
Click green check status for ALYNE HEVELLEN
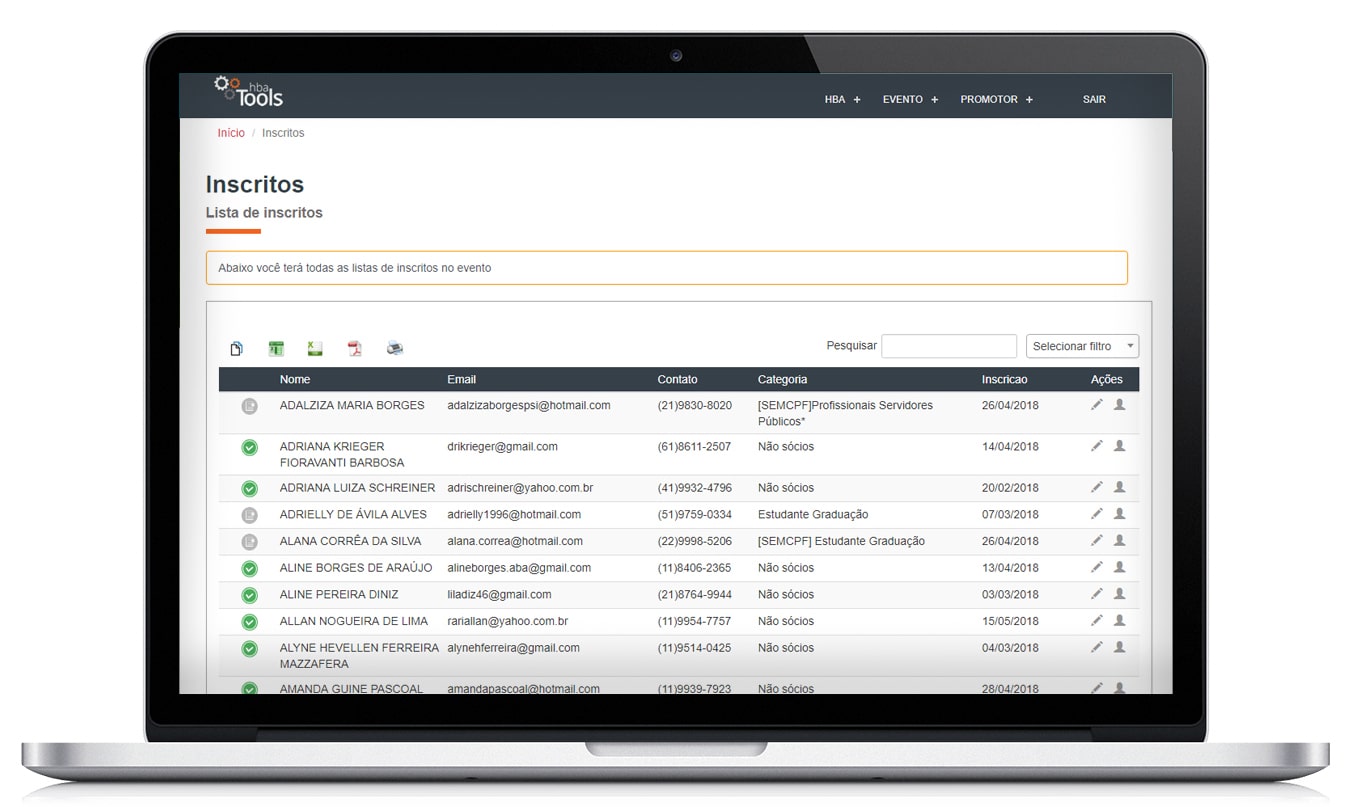click(249, 649)
